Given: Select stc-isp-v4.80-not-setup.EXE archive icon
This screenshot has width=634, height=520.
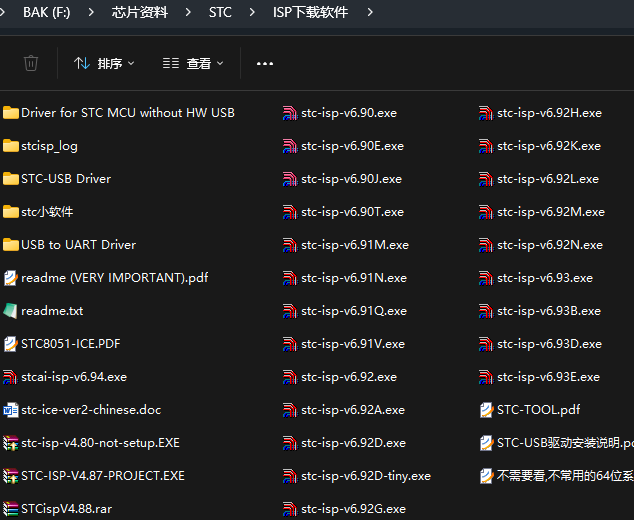Looking at the screenshot, I should [x=11, y=443].
